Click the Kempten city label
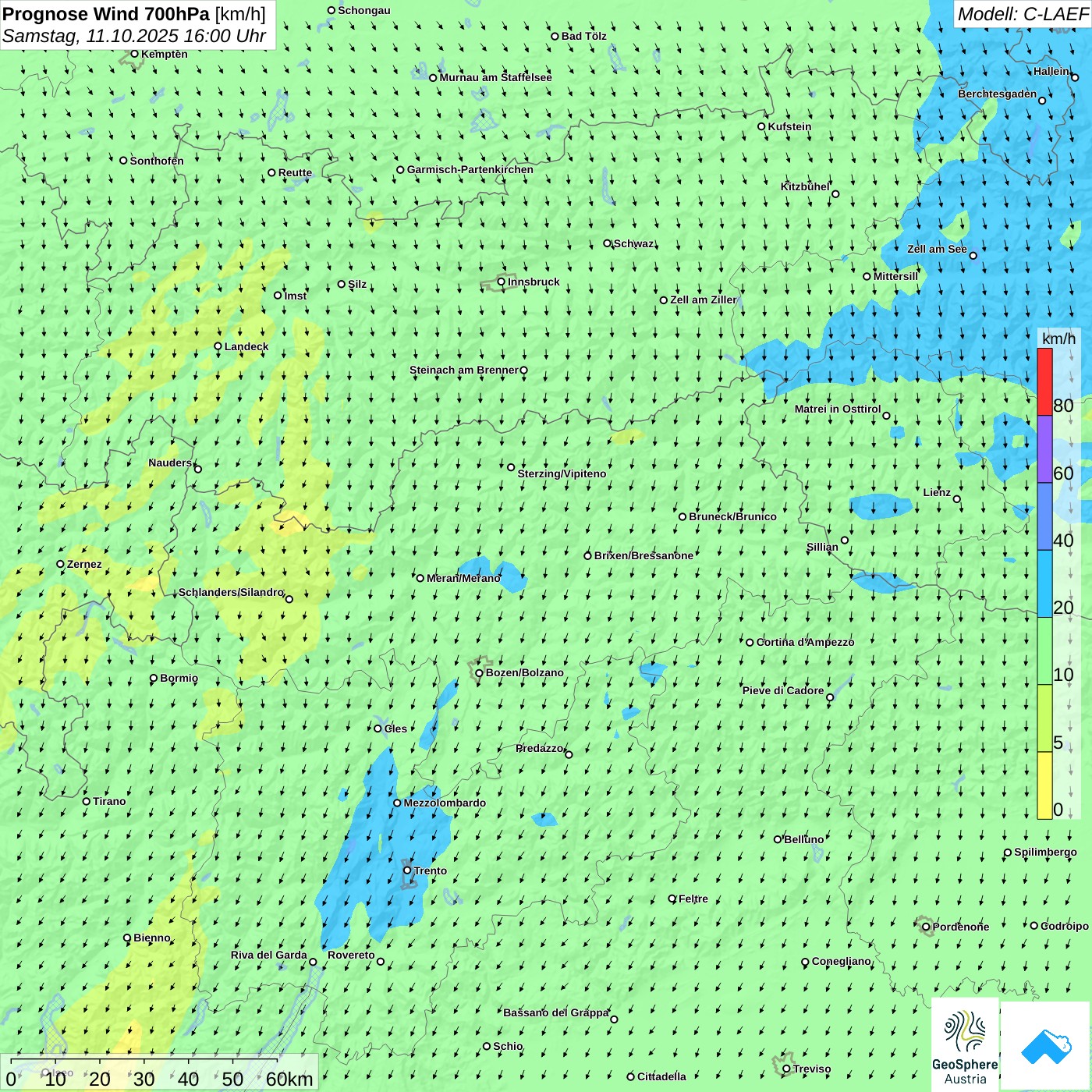Viewport: 1092px width, 1092px height. click(x=165, y=54)
